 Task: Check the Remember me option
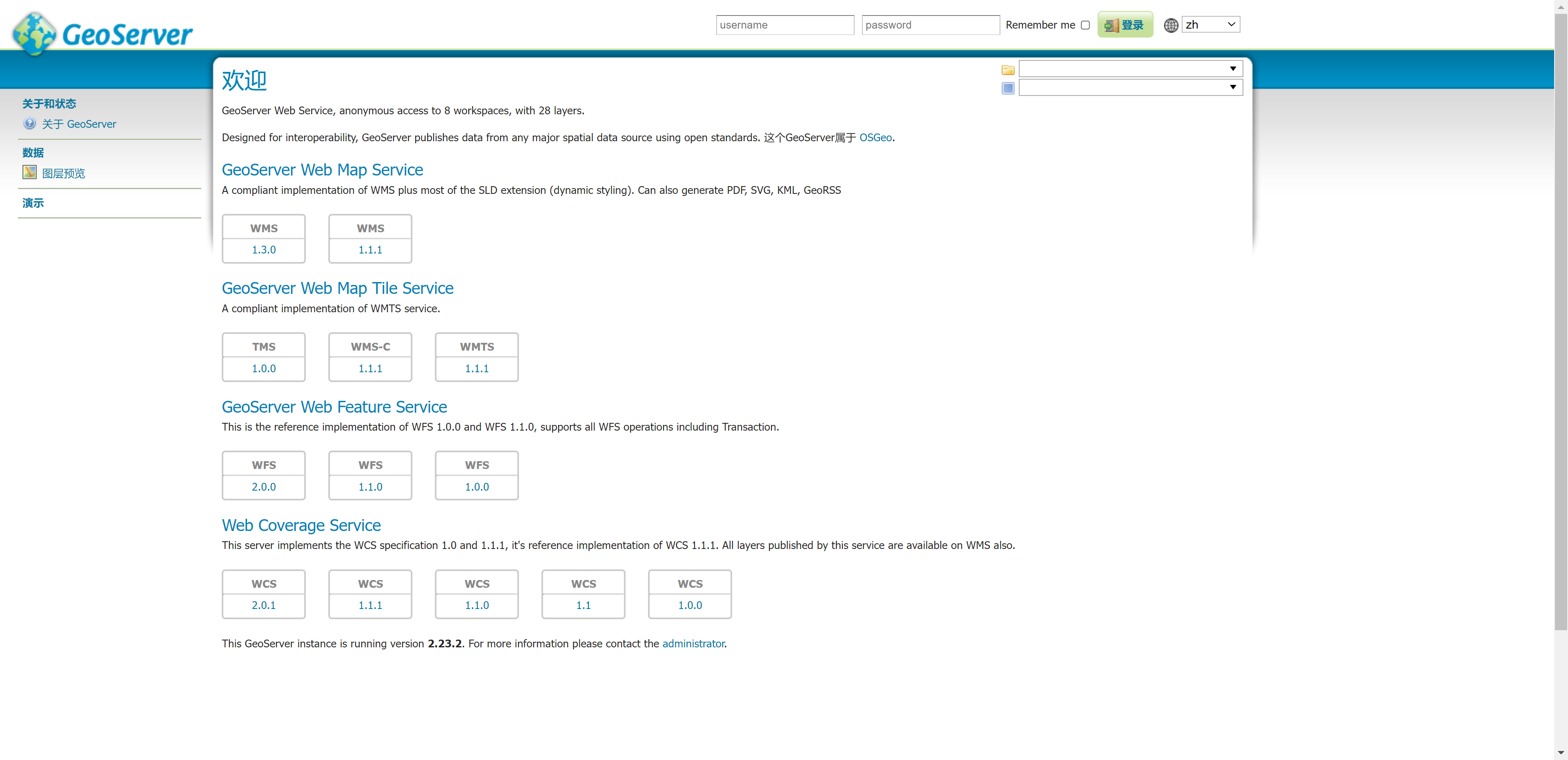(x=1085, y=25)
